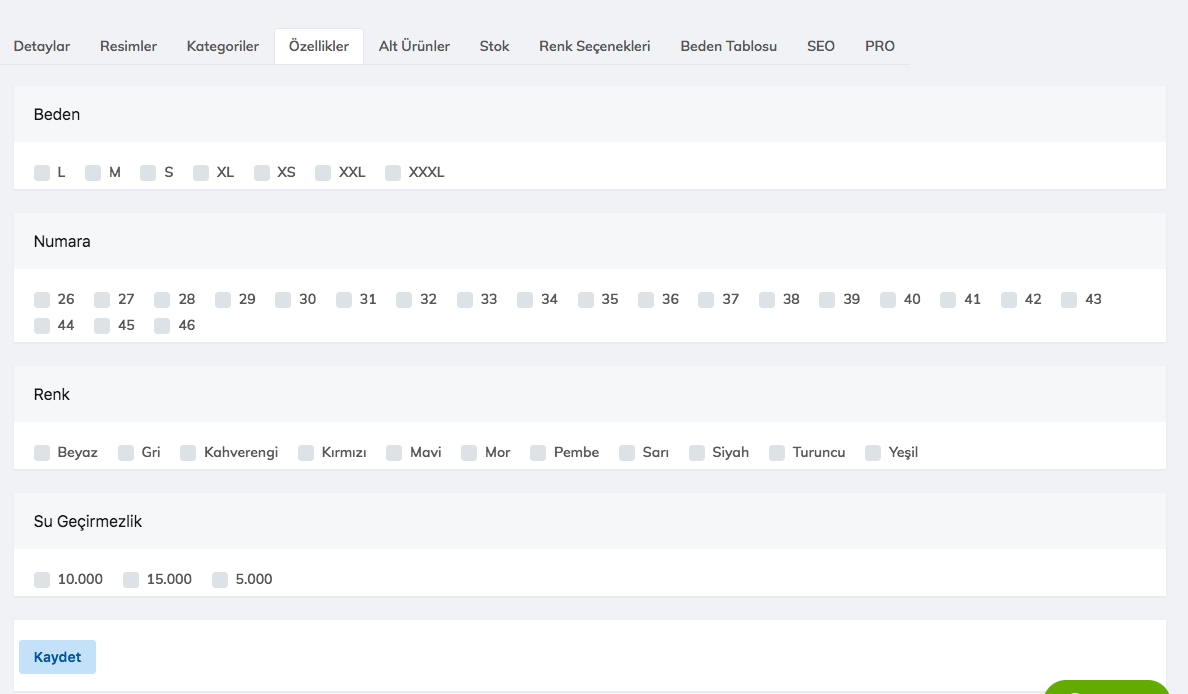Tick the Beyaz color checkbox
Screen dimensions: 1188x694
(x=42, y=453)
